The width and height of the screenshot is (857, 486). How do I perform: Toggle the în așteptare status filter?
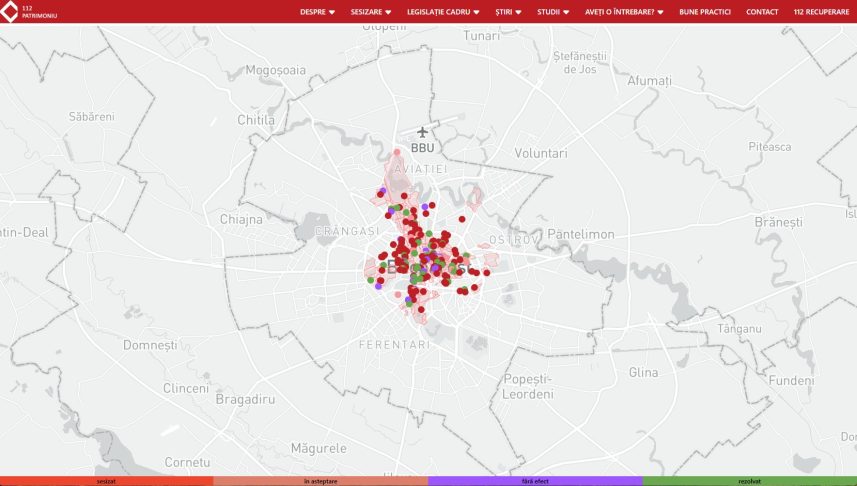pyautogui.click(x=320, y=481)
